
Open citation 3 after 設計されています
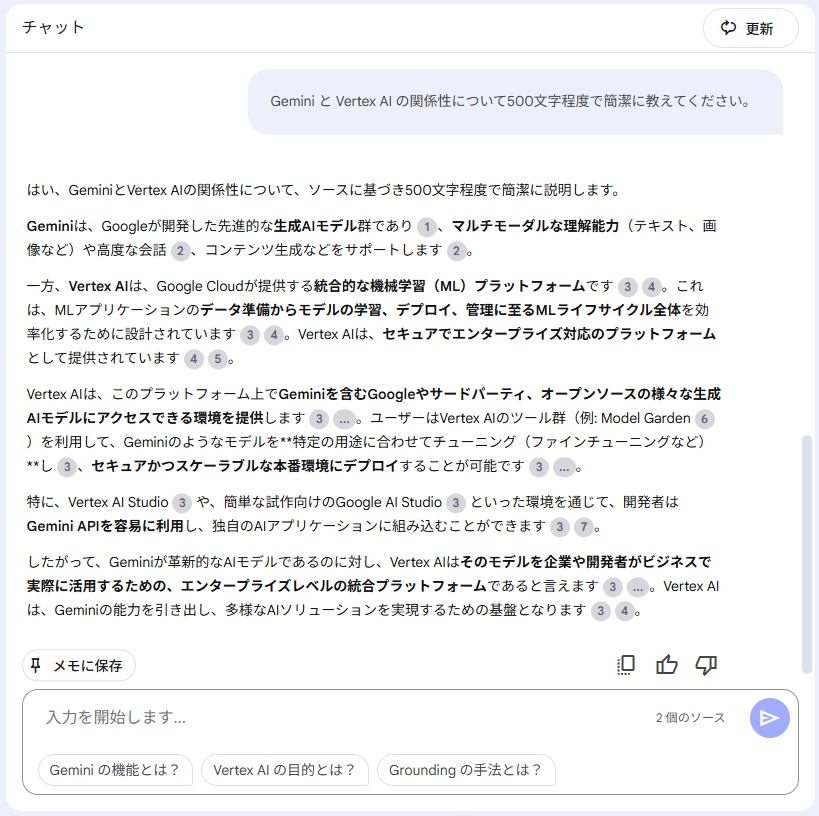pyautogui.click(x=250, y=335)
